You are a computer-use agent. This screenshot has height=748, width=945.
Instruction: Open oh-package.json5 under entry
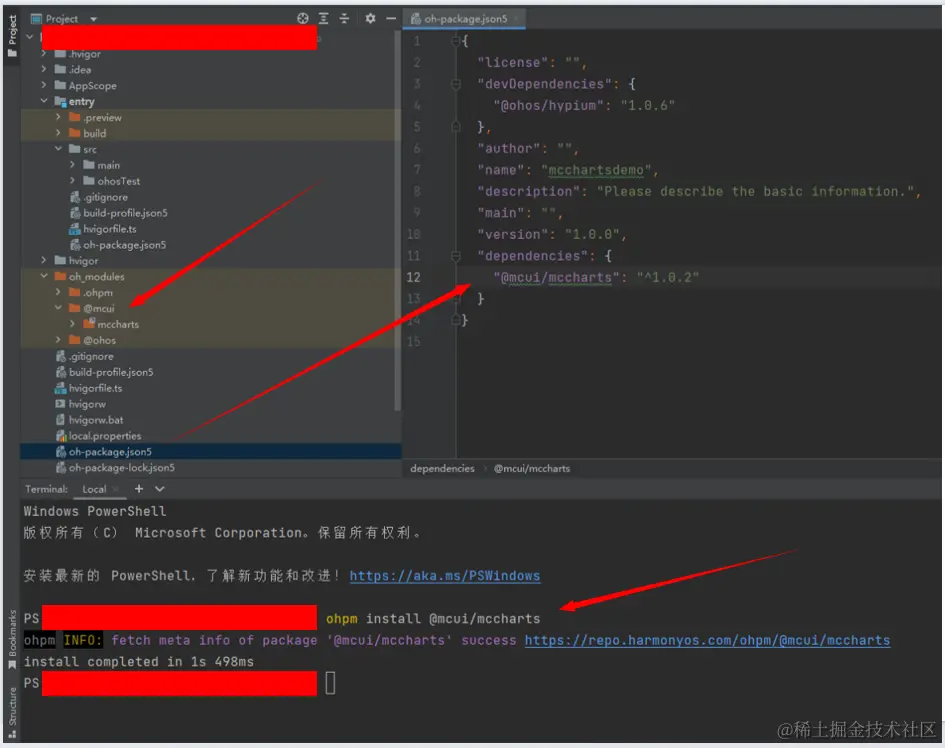tap(124, 245)
